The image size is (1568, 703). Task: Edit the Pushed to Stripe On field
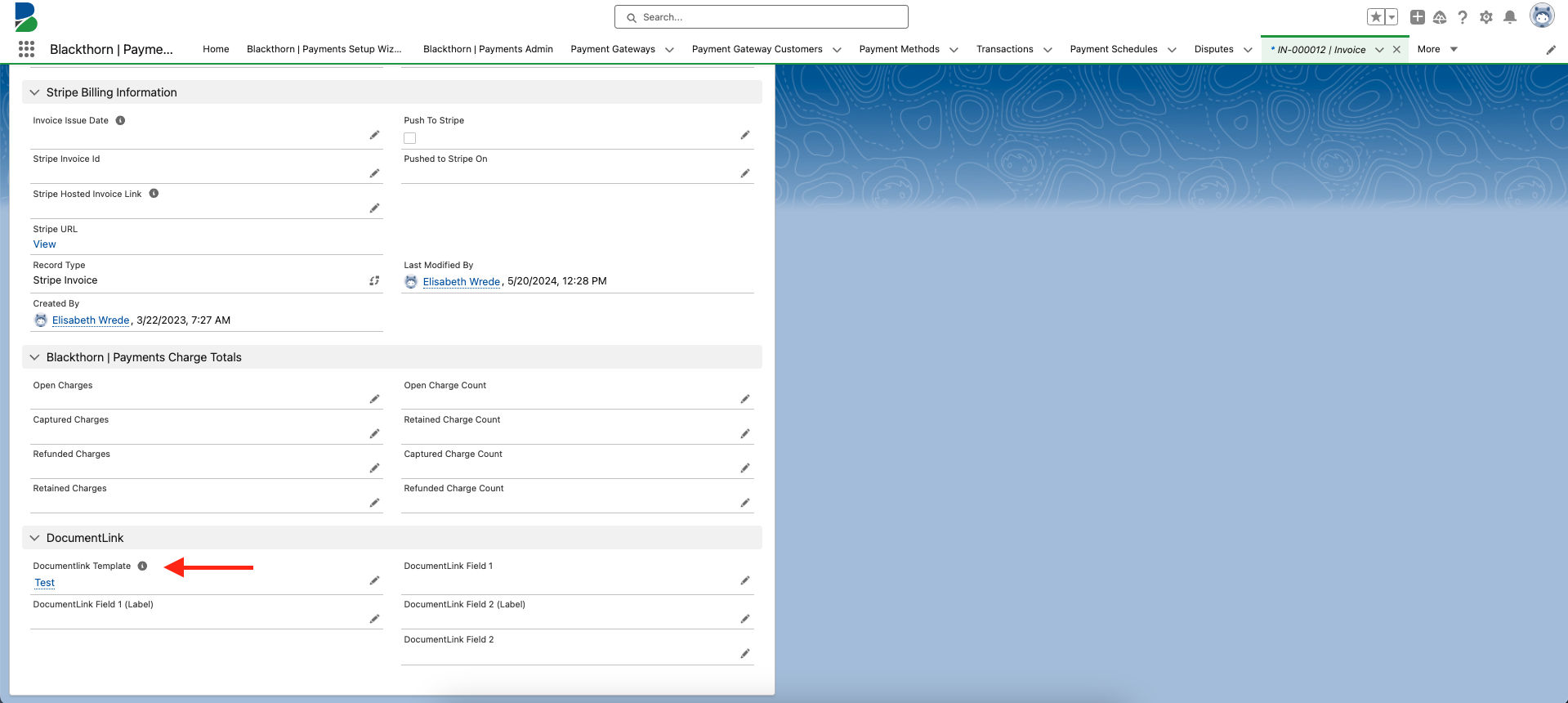(x=745, y=173)
